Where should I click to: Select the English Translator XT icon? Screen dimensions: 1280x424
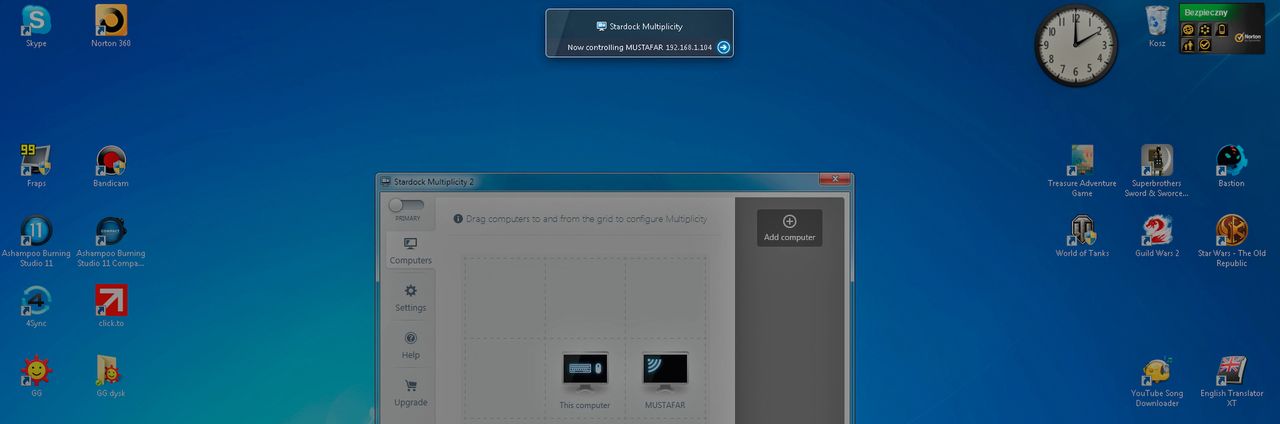click(x=1231, y=381)
